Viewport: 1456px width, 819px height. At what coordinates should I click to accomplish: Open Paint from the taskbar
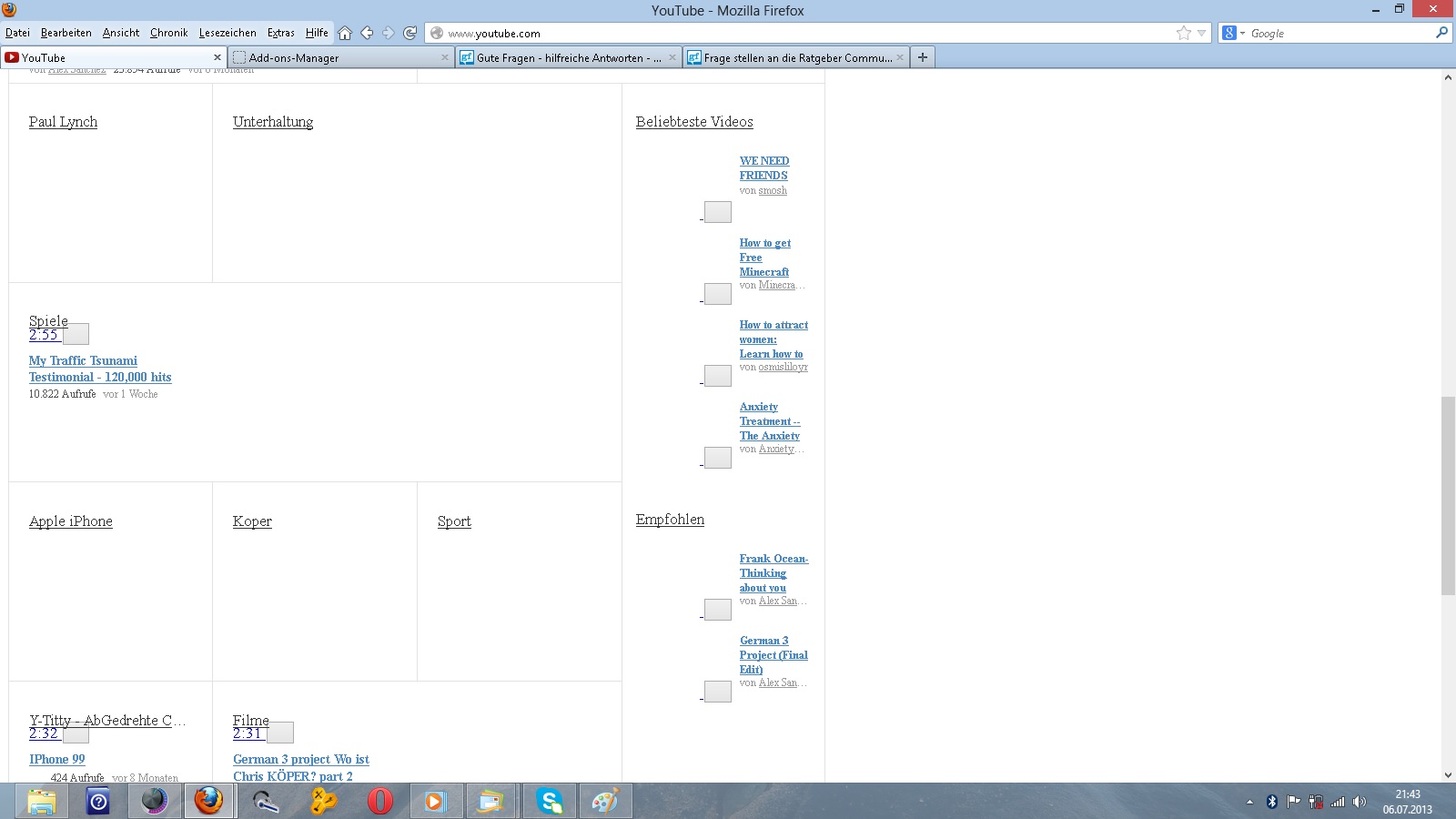click(x=605, y=801)
